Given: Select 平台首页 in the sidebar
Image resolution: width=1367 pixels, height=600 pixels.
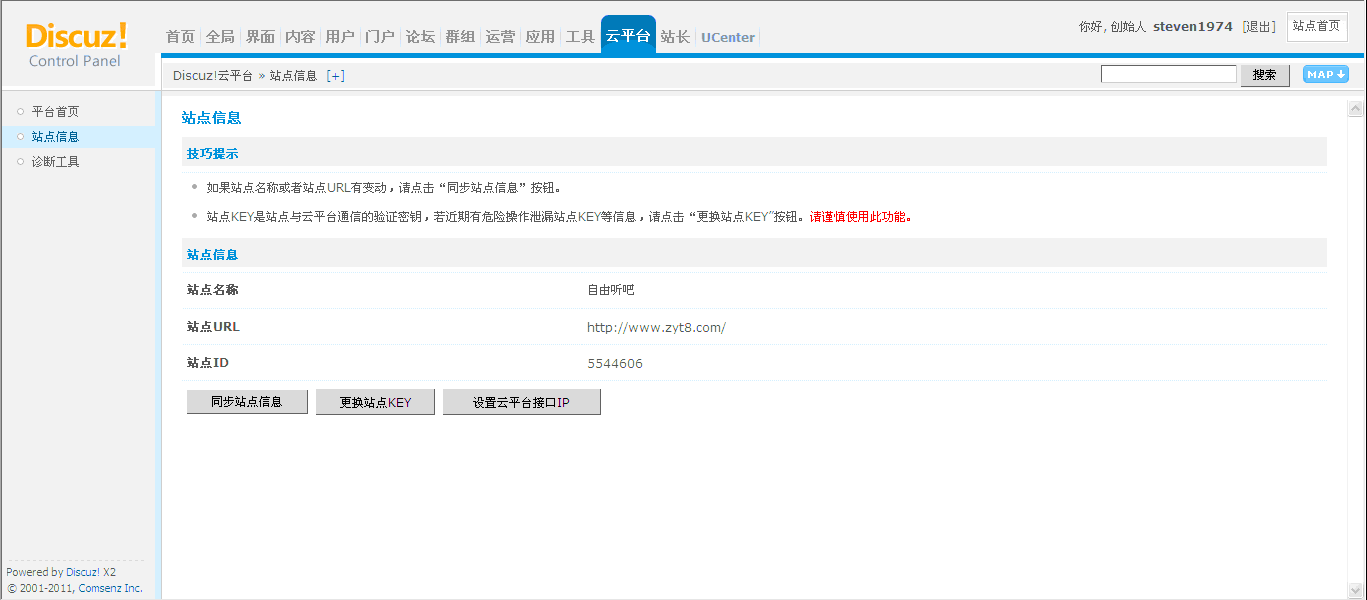Looking at the screenshot, I should click(x=55, y=112).
